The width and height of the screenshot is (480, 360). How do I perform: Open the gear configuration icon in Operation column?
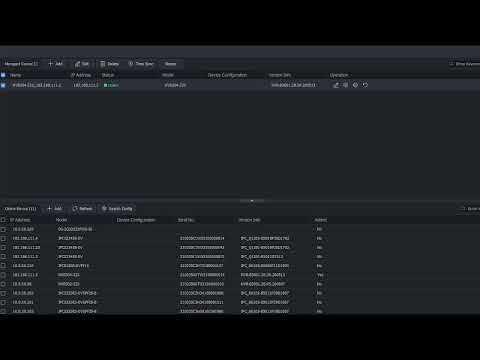[355, 85]
